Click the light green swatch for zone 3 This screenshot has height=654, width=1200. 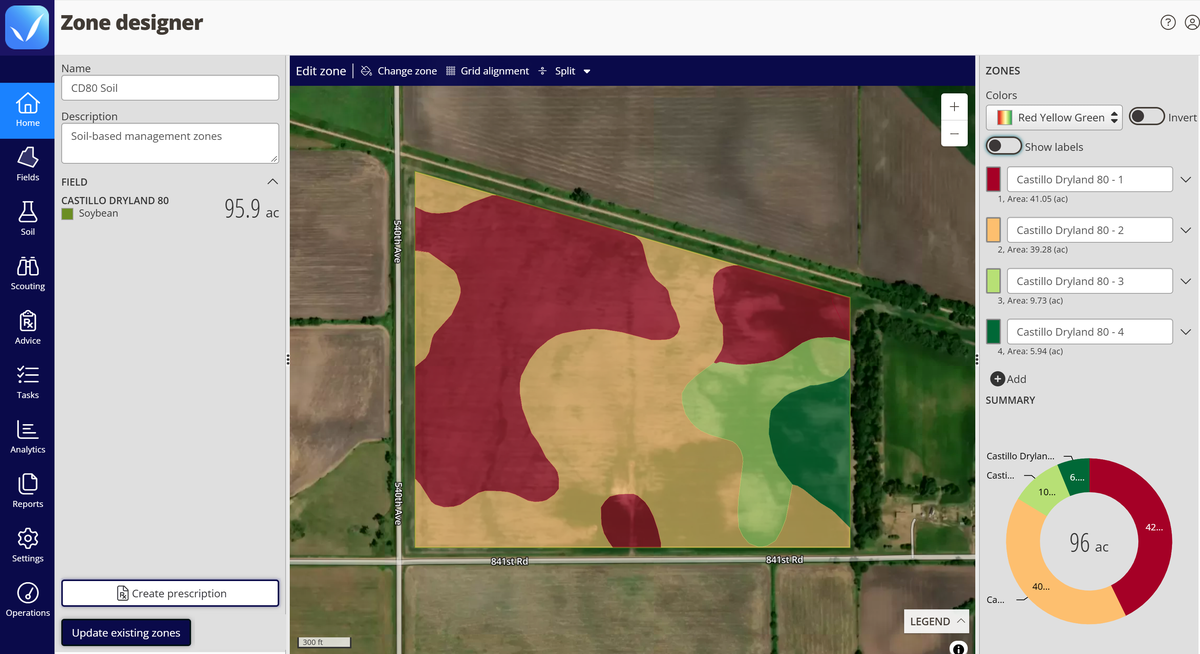[x=993, y=281]
